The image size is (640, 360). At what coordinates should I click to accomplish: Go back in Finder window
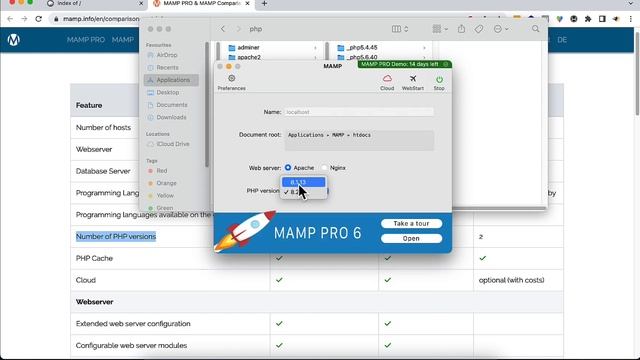(x=223, y=29)
